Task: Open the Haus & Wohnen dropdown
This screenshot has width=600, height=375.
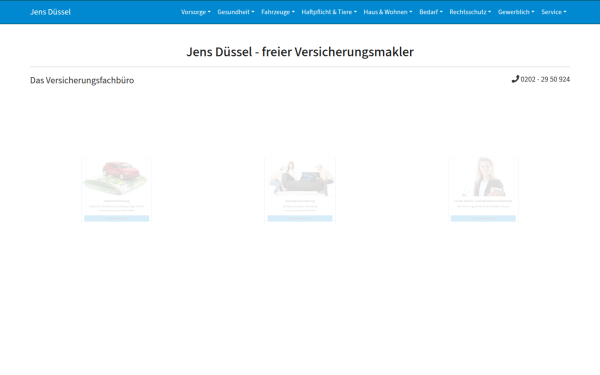Action: coord(388,12)
